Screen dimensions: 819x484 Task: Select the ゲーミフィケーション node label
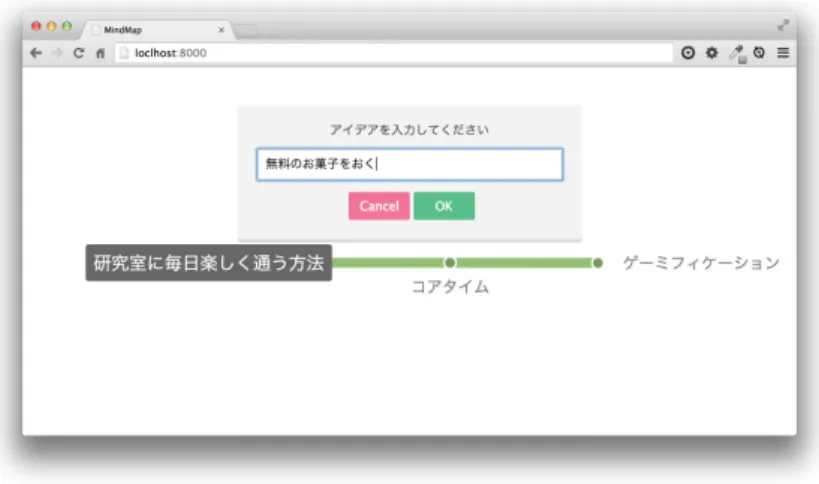[x=701, y=263]
